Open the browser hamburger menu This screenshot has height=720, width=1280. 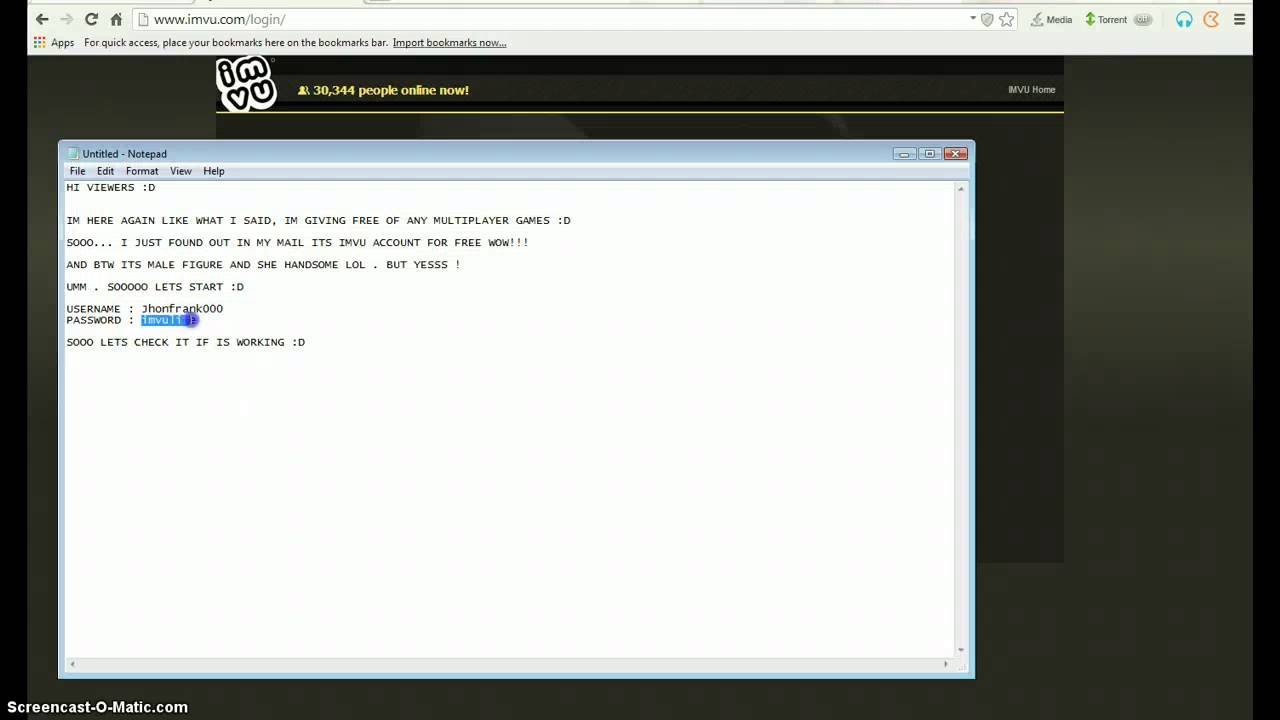[1239, 19]
